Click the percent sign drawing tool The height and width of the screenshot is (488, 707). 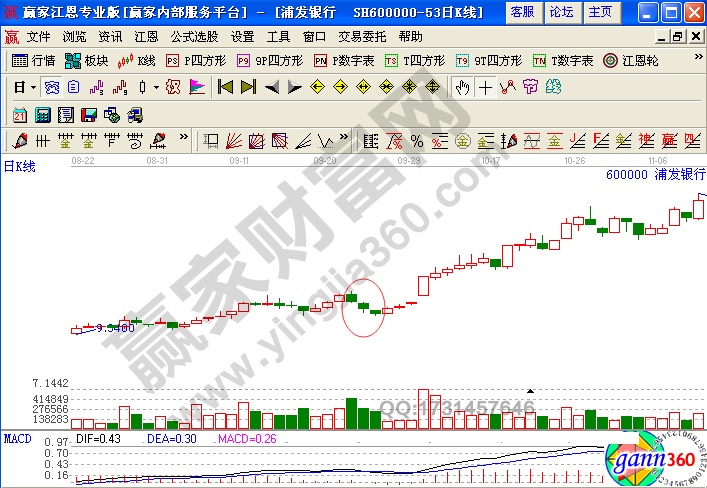coord(415,139)
